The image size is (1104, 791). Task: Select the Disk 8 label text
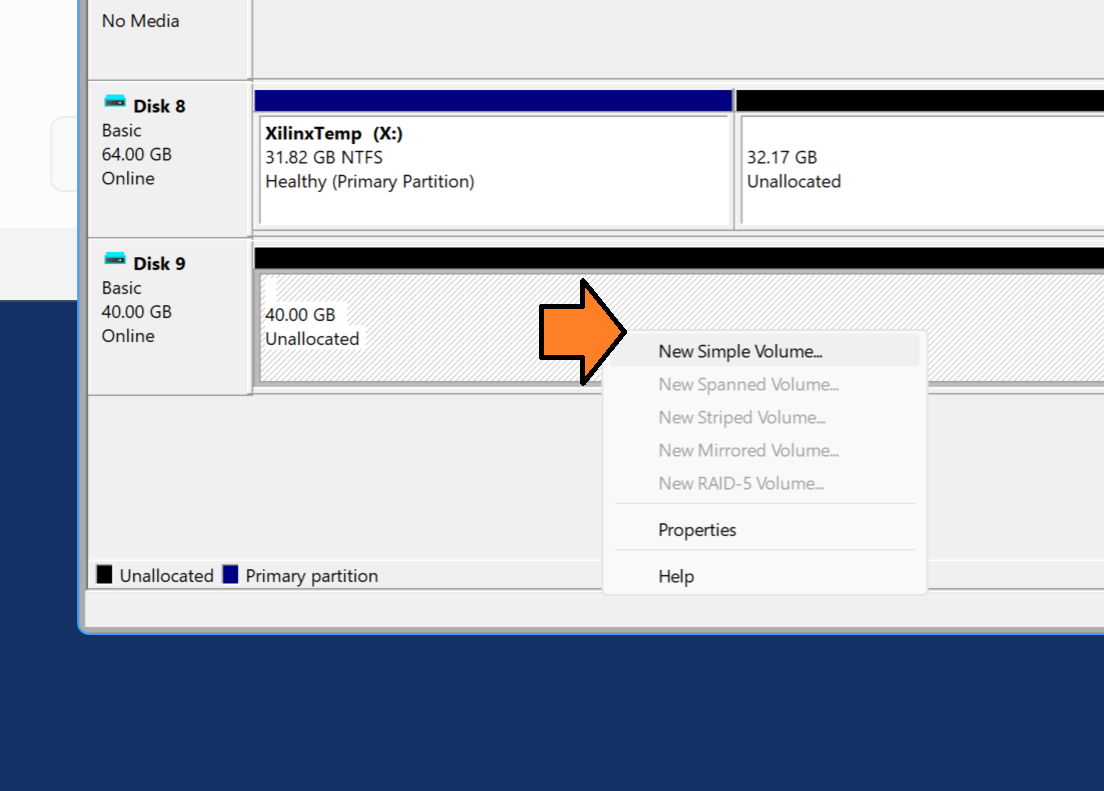tap(159, 106)
